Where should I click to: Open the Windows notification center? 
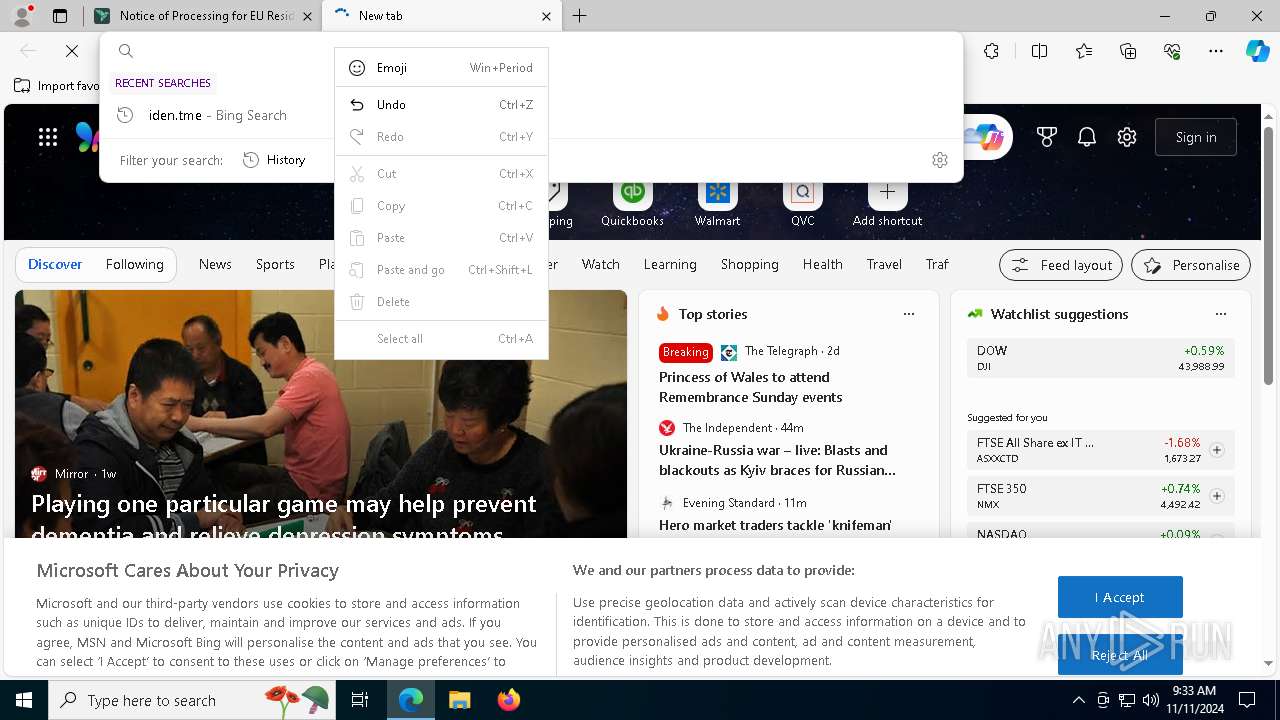[x=1247, y=700]
